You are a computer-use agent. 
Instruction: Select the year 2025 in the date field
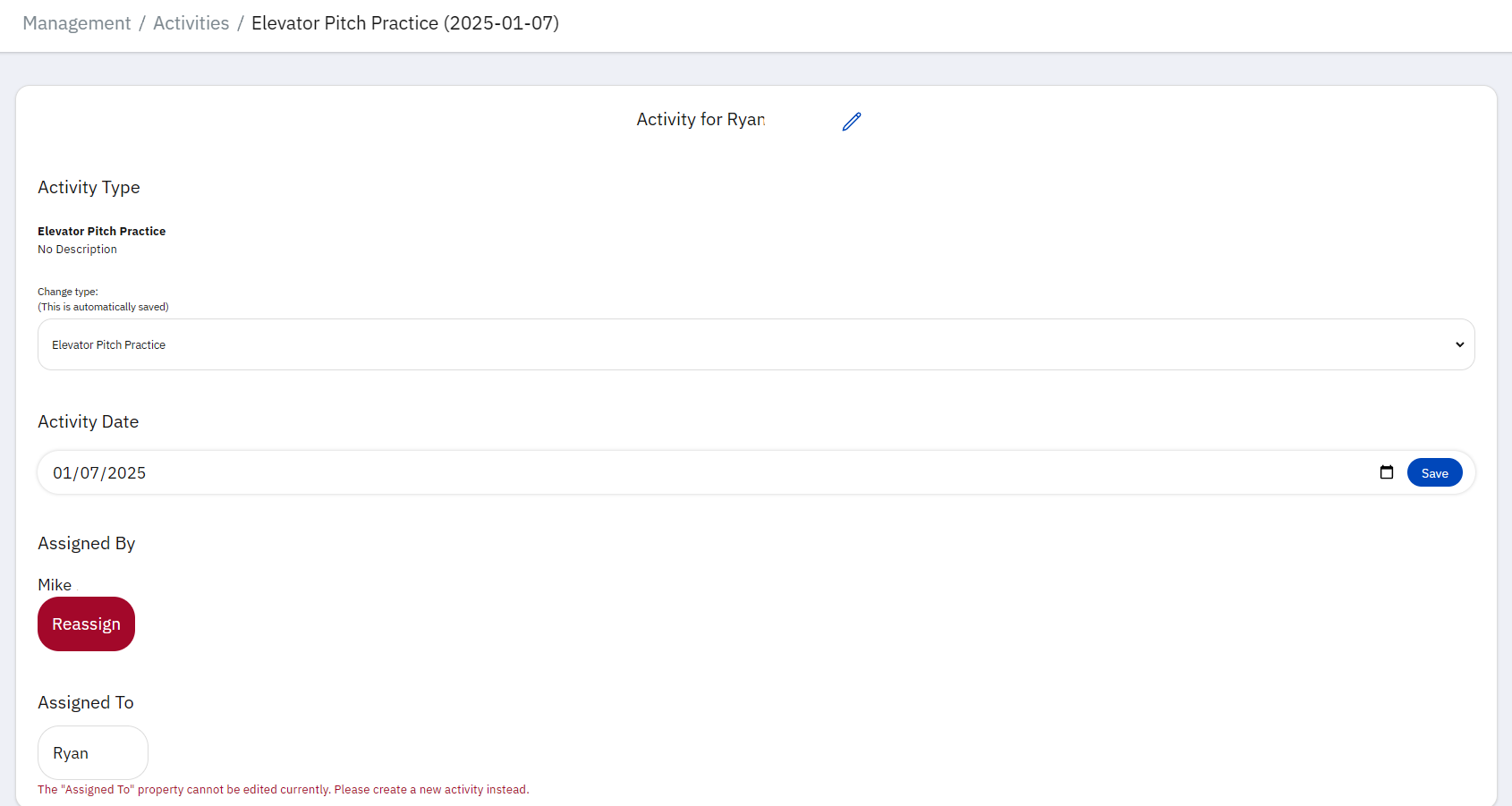[x=127, y=473]
